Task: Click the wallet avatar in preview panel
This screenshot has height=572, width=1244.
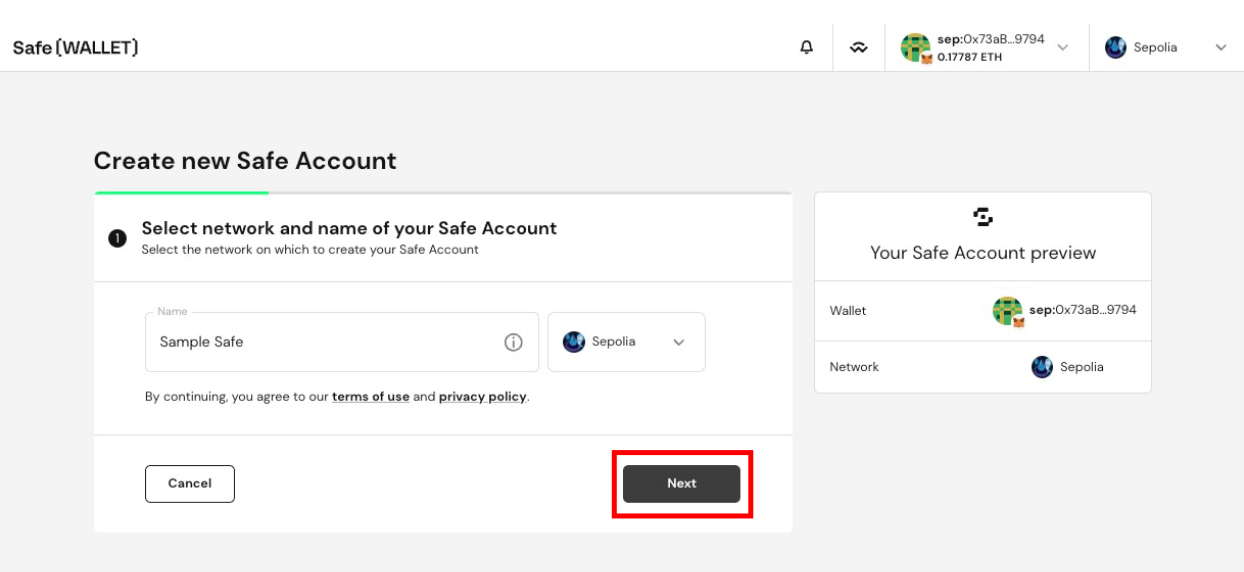Action: point(1008,311)
